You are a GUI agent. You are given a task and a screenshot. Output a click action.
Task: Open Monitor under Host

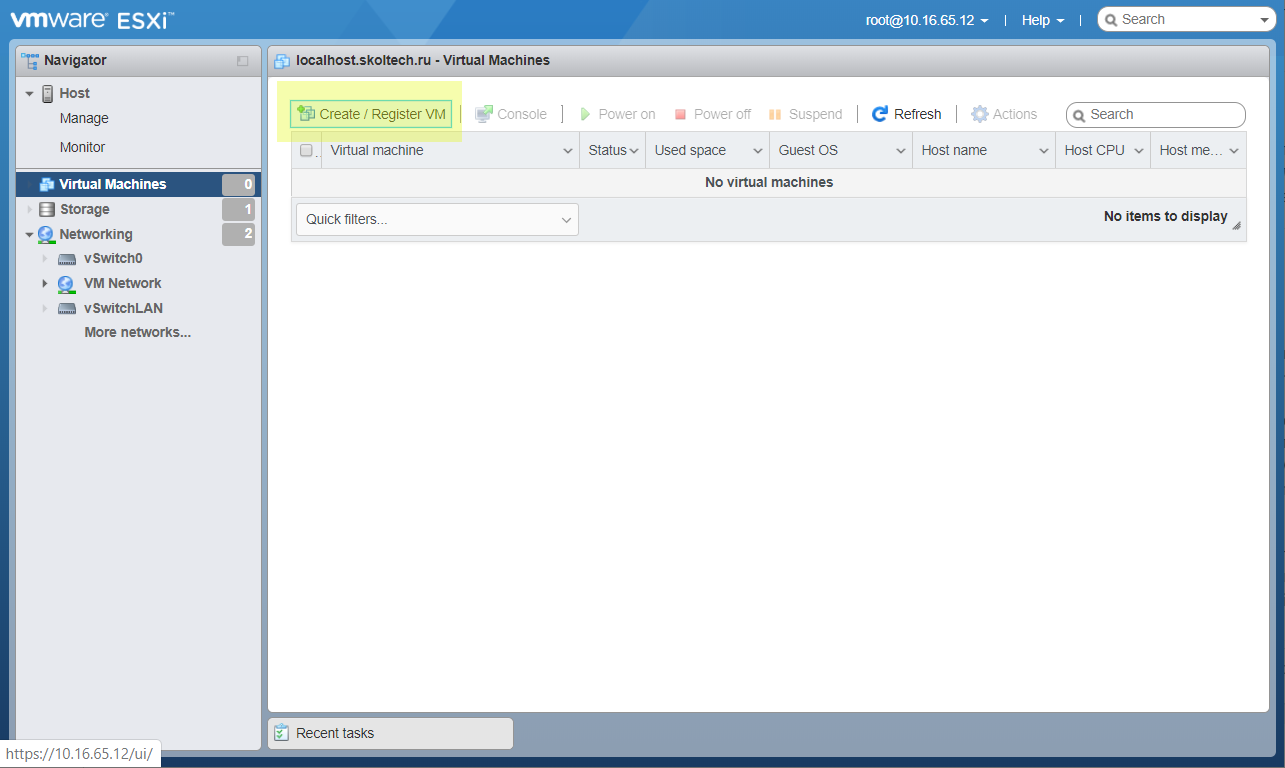point(82,147)
